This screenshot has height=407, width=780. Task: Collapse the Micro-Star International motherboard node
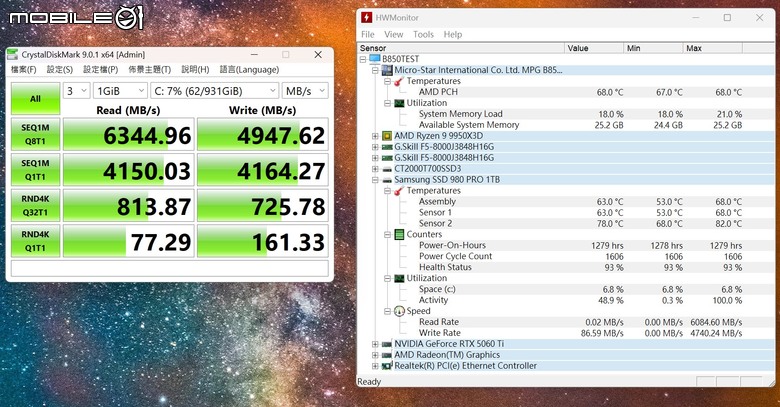(x=375, y=70)
